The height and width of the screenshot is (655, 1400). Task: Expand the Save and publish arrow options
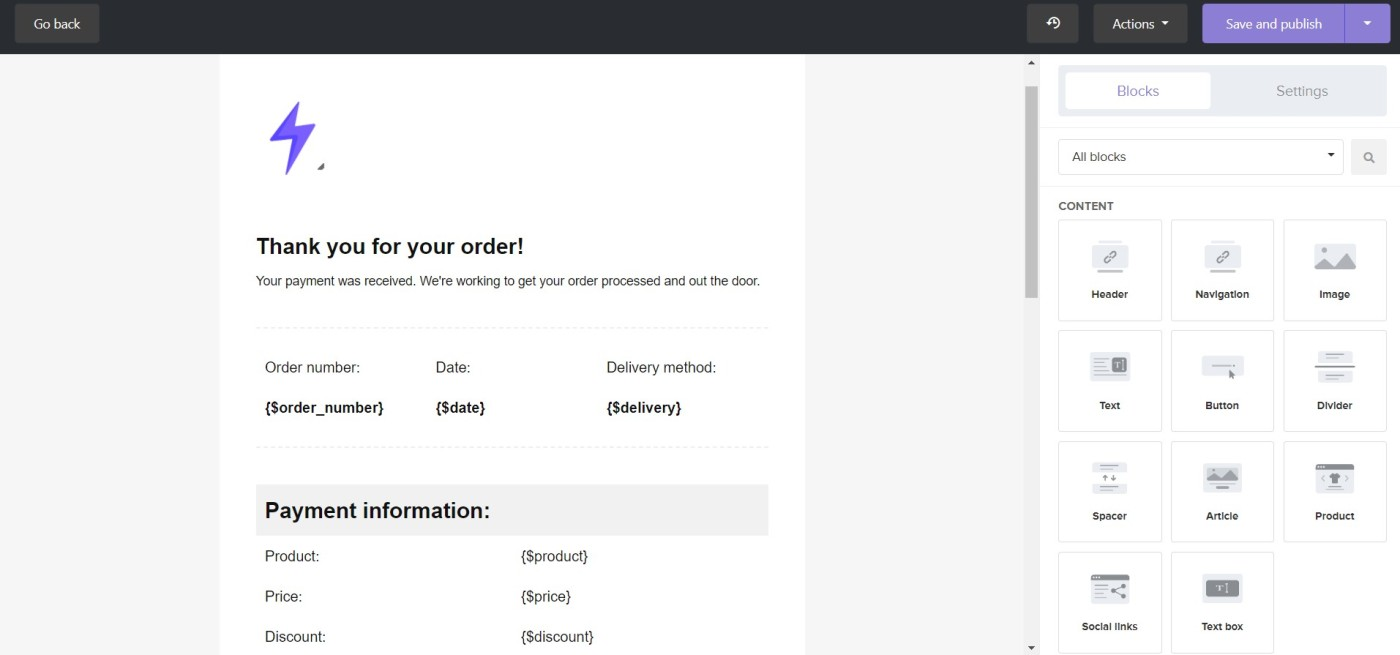coord(1367,24)
